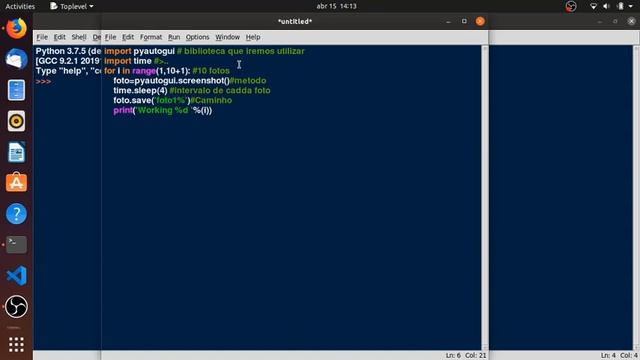
Task: Click the foto.save code line
Action: coord(152,100)
